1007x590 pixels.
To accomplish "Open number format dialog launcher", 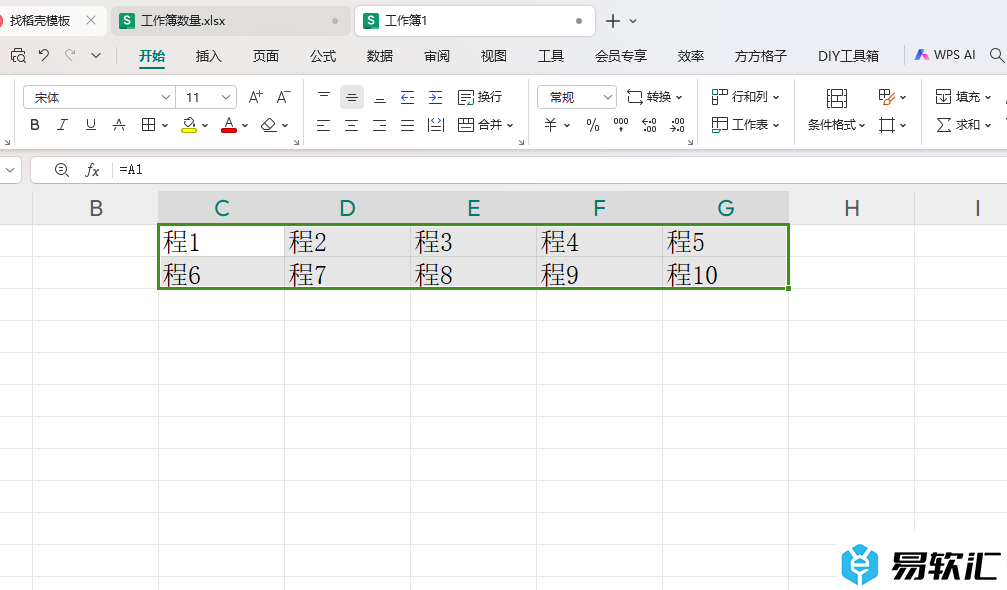I will pyautogui.click(x=690, y=143).
